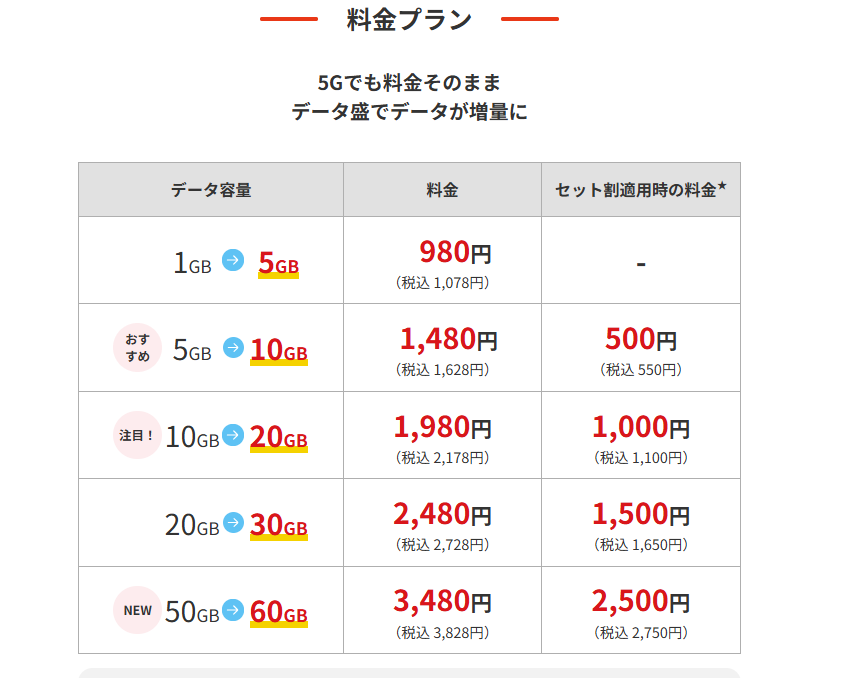
Task: Click the arrow icon between 10GB and 20GB
Action: click(233, 436)
